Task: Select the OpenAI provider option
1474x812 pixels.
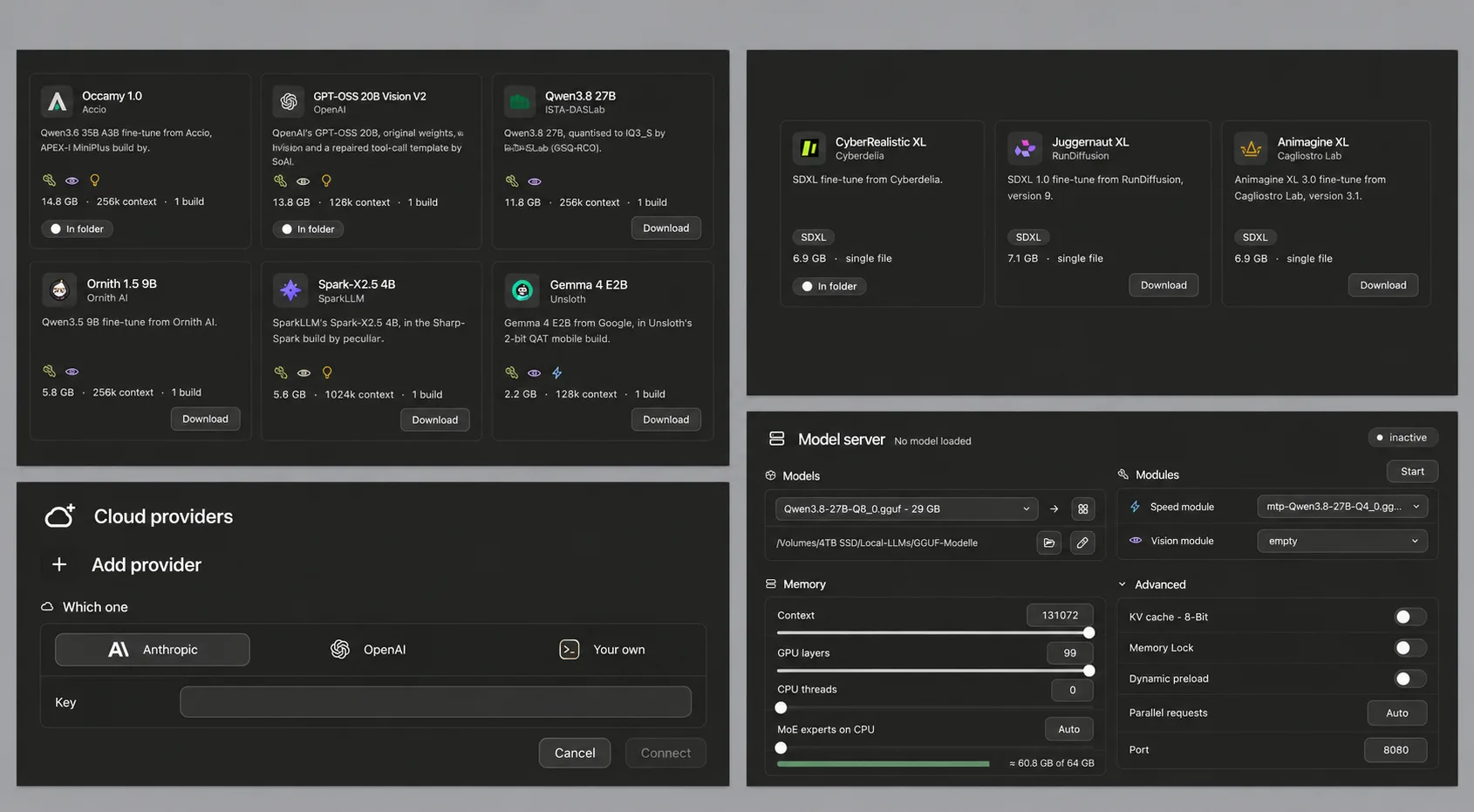Action: (x=368, y=650)
